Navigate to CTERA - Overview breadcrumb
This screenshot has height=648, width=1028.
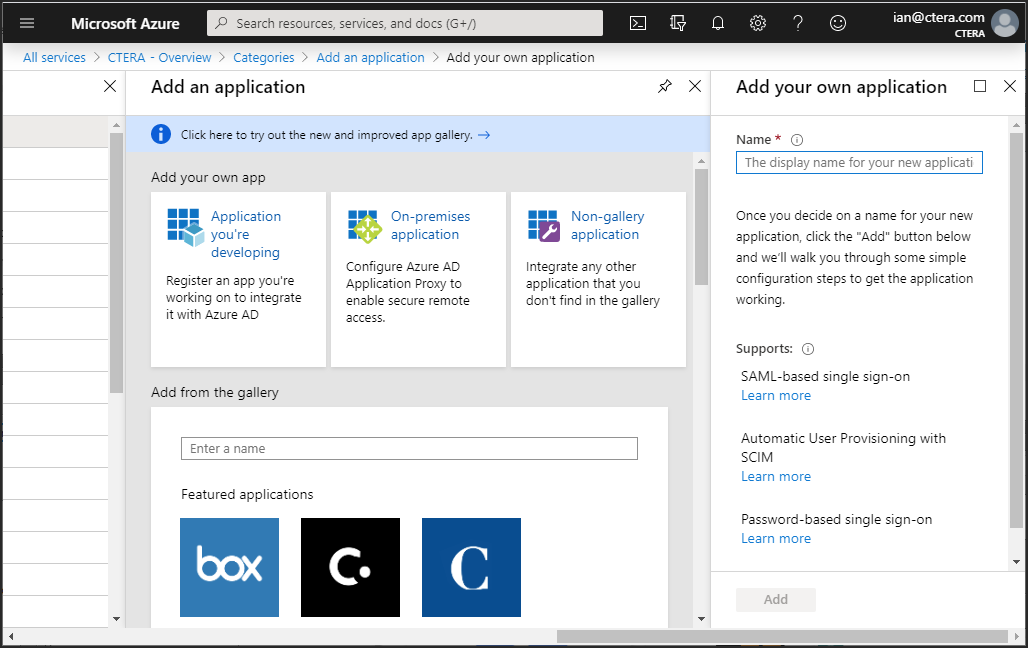[x=159, y=58]
